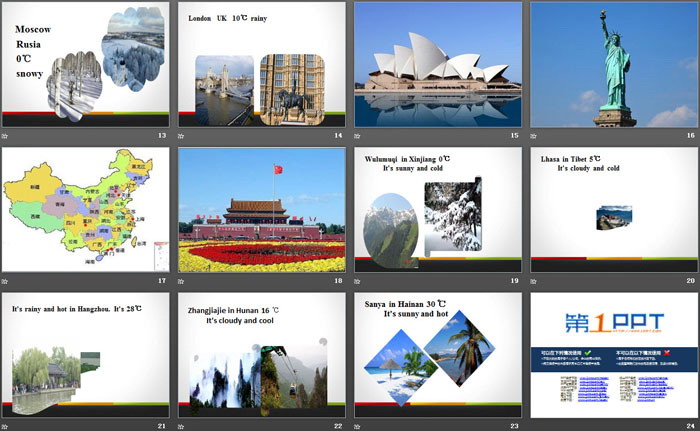Screen dimensions: 700x431
Task: Click animation star icon under slide 22
Action: click(181, 427)
